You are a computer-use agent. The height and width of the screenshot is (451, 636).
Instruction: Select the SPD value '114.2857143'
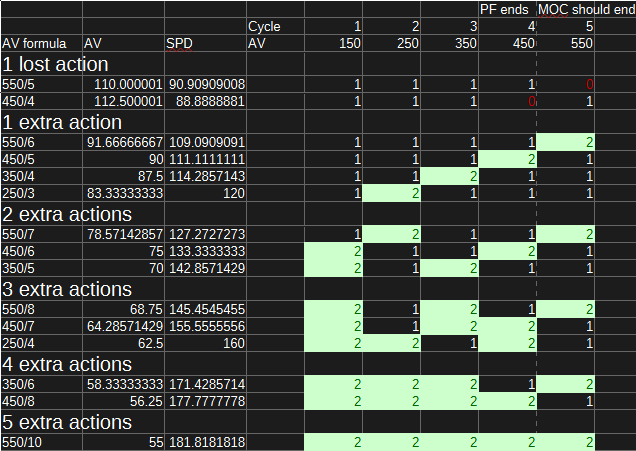coord(205,176)
